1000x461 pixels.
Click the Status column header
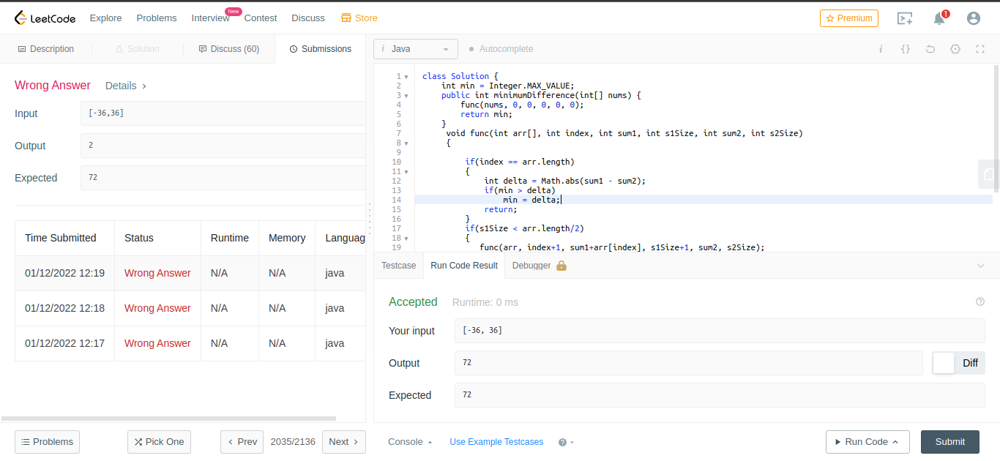[x=139, y=238]
